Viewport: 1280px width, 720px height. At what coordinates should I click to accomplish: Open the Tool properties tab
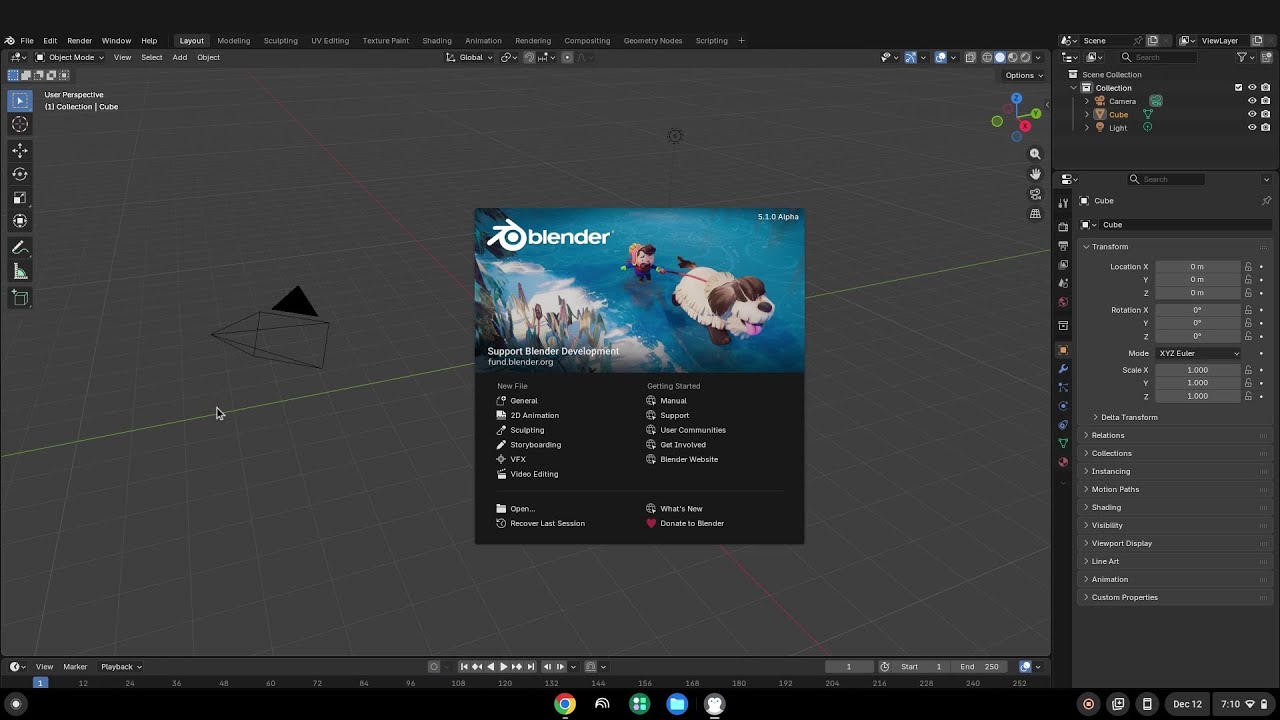tap(1063, 202)
